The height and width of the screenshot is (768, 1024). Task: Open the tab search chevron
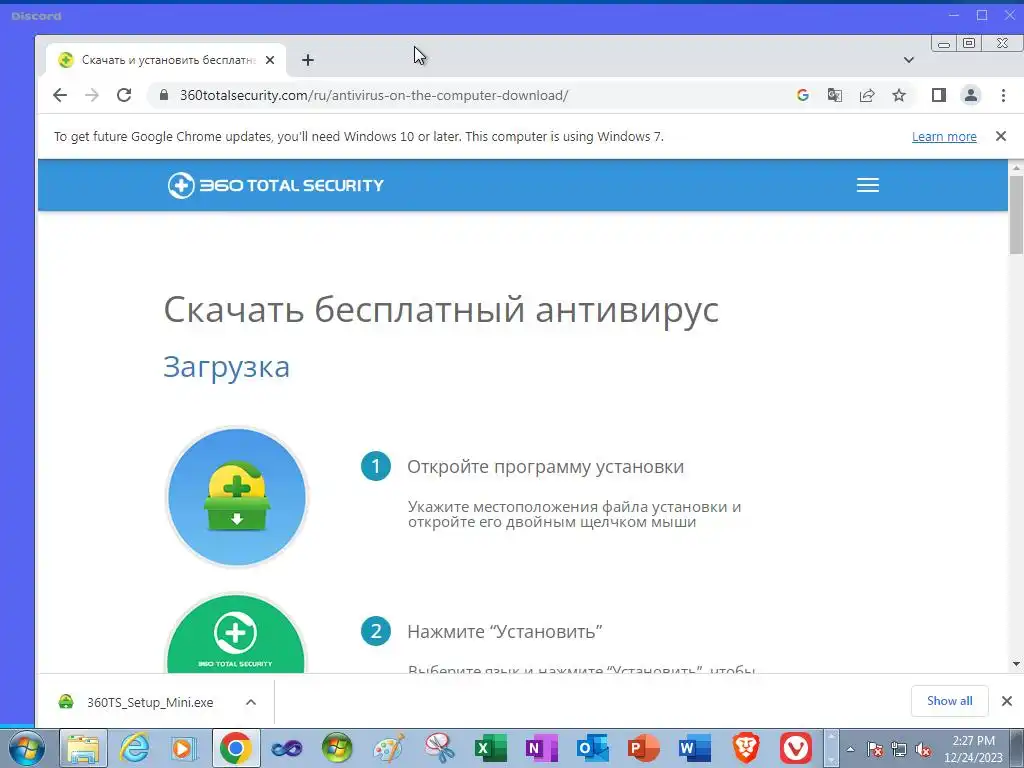tap(908, 60)
